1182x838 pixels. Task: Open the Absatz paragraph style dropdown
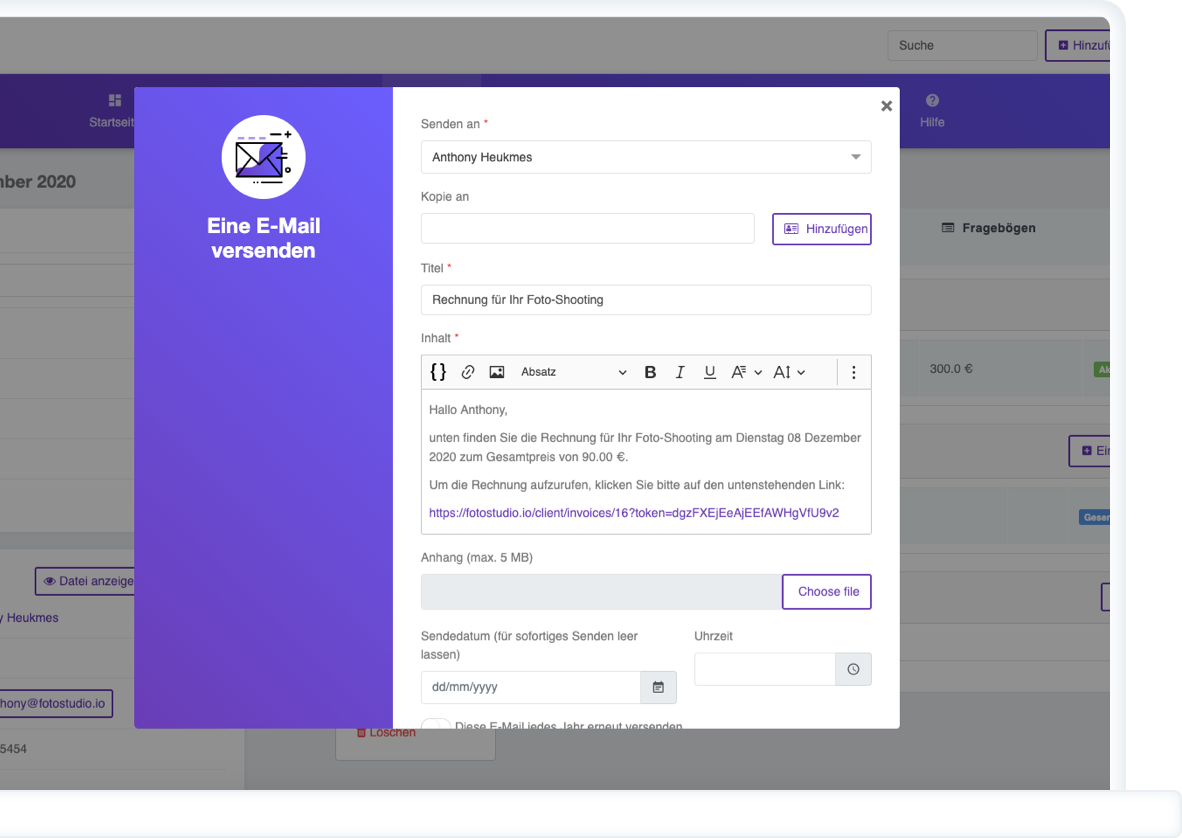pos(573,372)
